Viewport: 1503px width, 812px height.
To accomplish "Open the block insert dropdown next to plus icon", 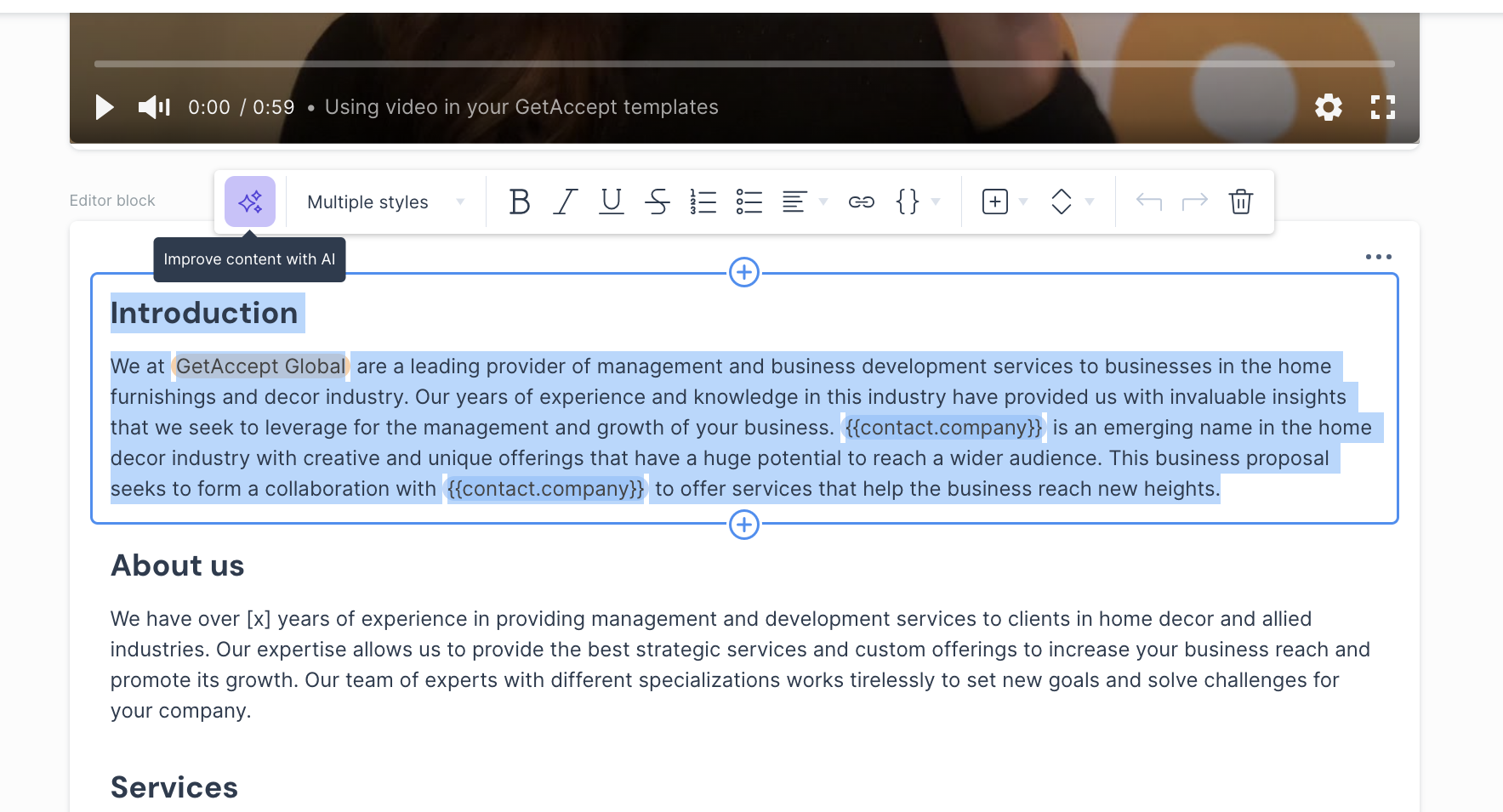I will tap(1023, 202).
